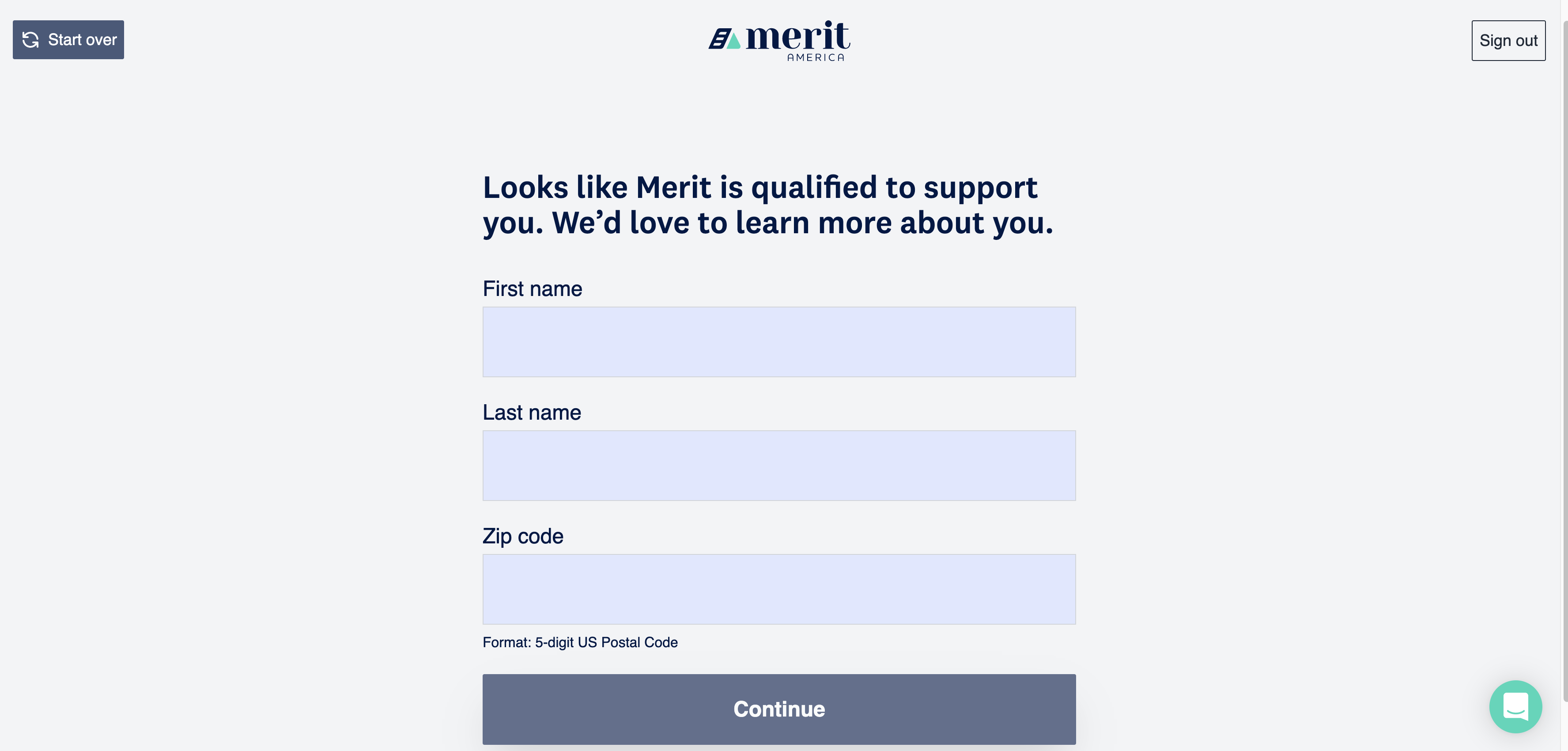Click the speech bubble inside the chat button
This screenshot has width=1568, height=751.
(1515, 706)
